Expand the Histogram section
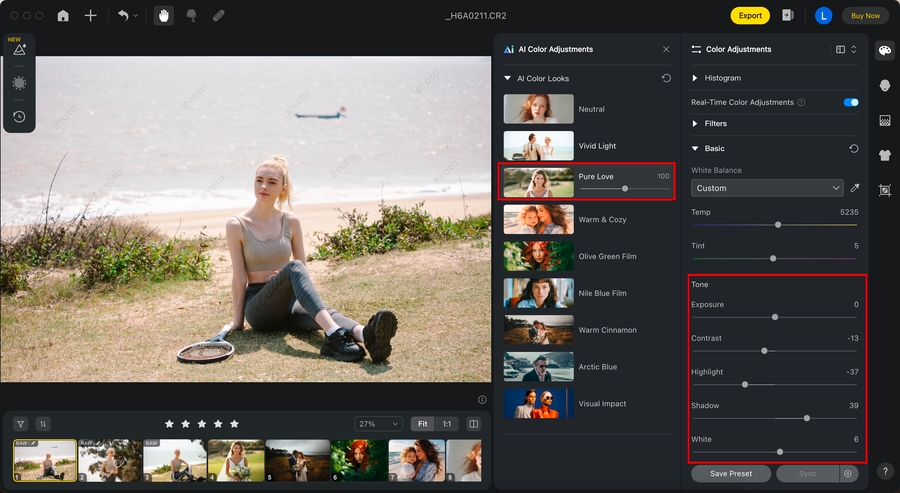This screenshot has height=493, width=900. [x=696, y=78]
